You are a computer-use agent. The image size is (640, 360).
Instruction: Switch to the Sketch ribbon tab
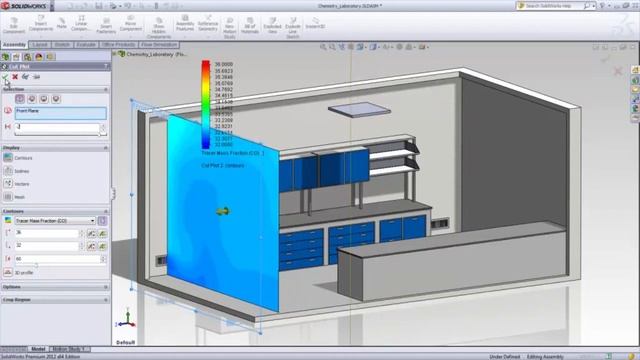[x=62, y=45]
